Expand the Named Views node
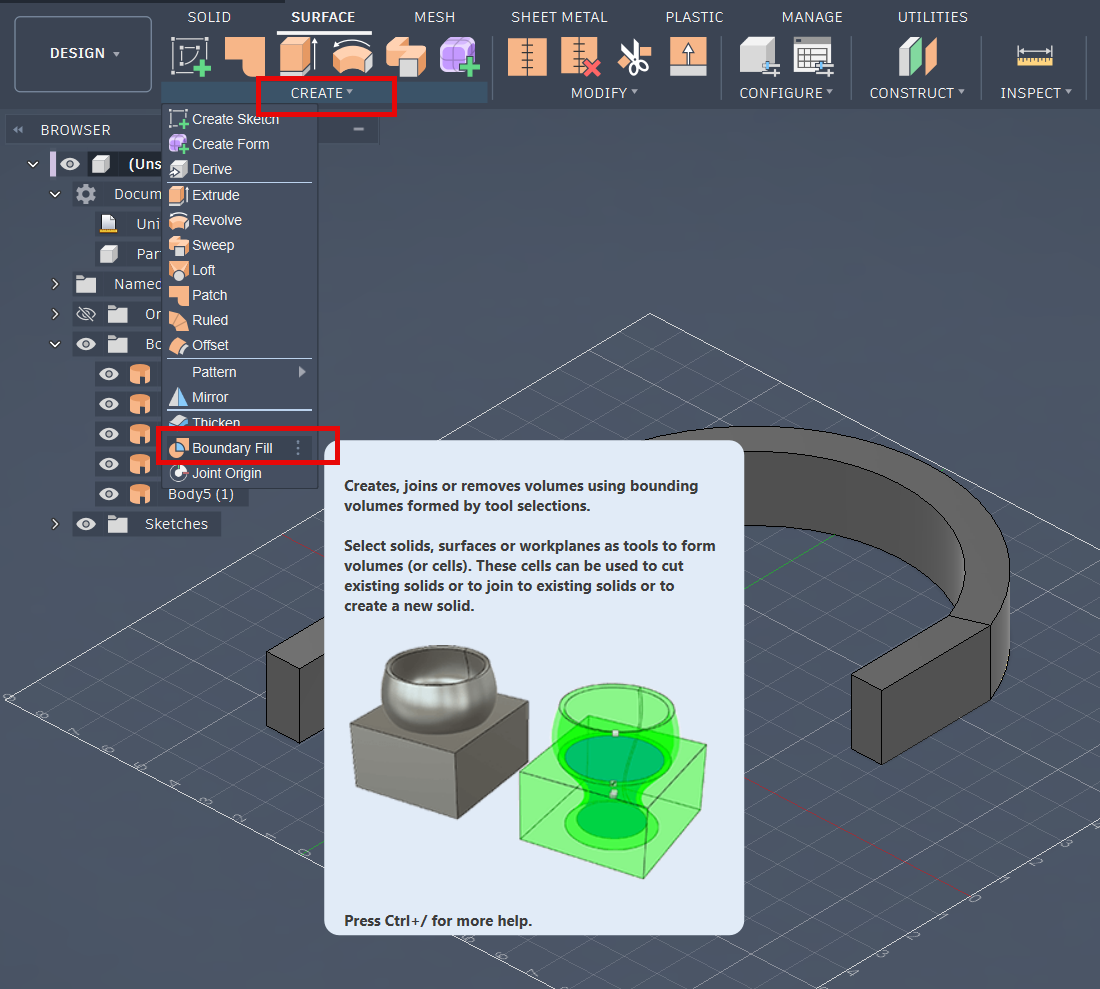 coord(55,284)
